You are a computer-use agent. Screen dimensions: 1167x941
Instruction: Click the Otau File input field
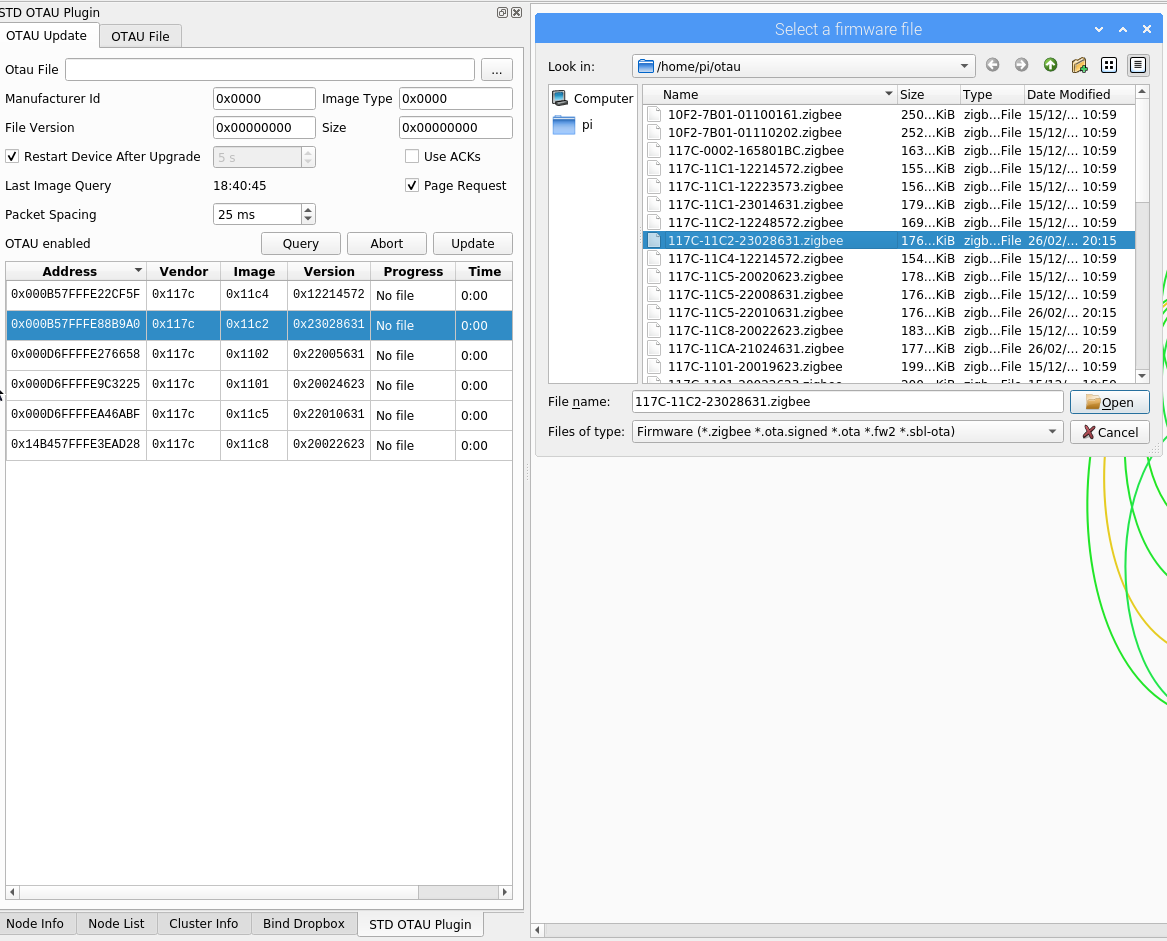270,69
